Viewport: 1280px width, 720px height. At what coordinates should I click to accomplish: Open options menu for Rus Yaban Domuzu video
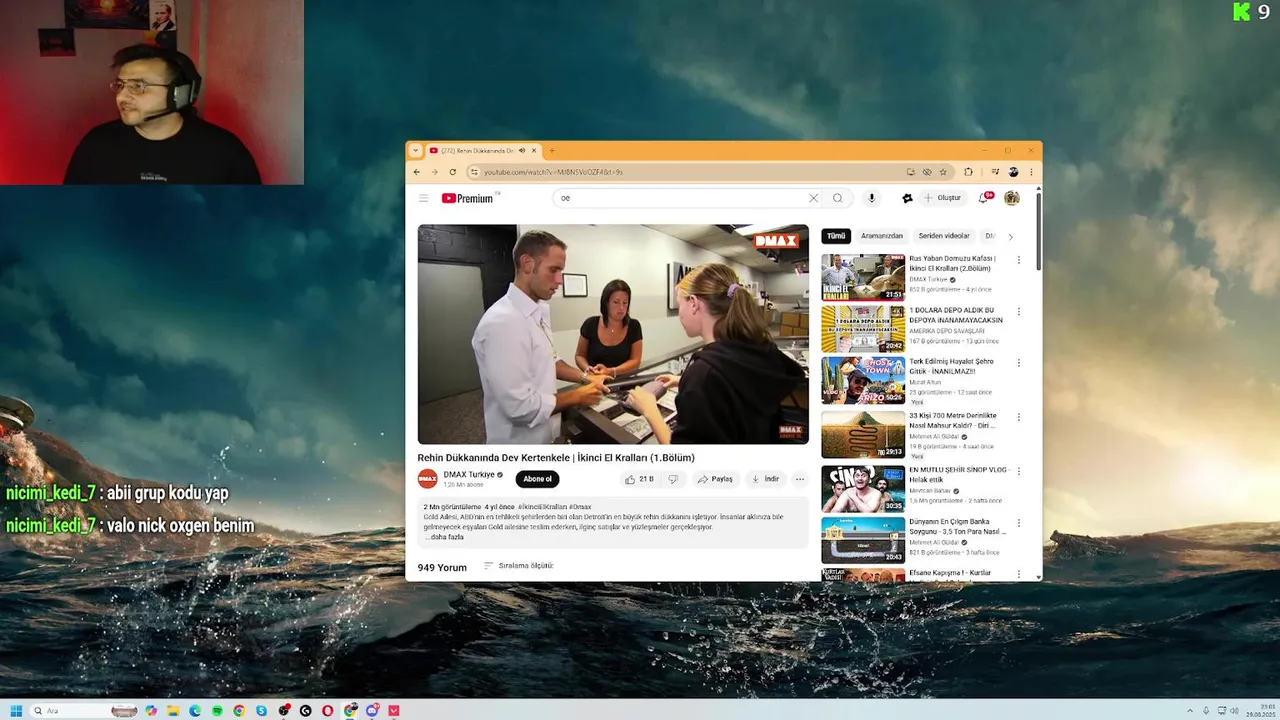[x=1019, y=260]
